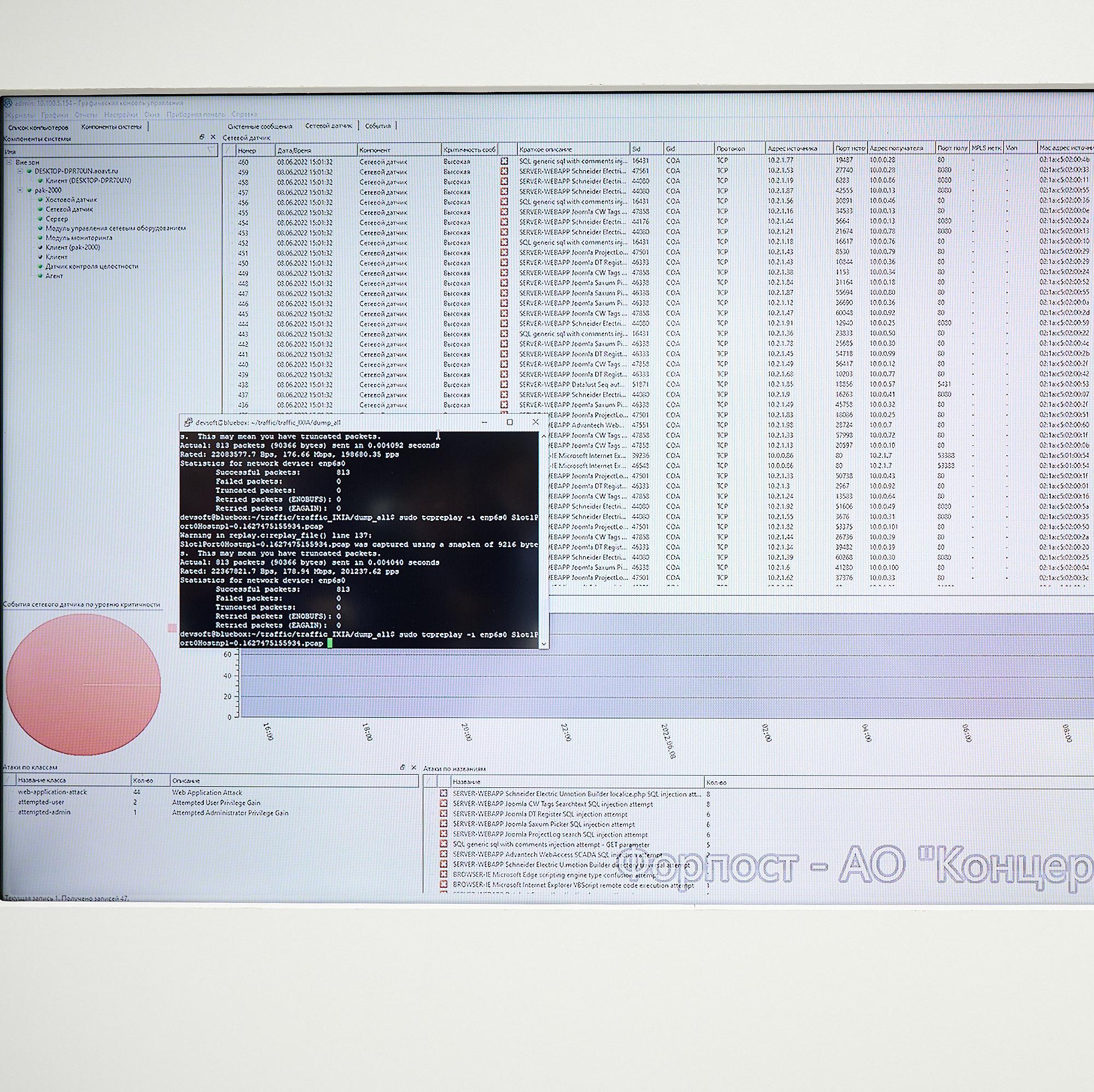This screenshot has height=1092, width=1094.
Task: Open the Справка menu
Action: pyautogui.click(x=244, y=114)
